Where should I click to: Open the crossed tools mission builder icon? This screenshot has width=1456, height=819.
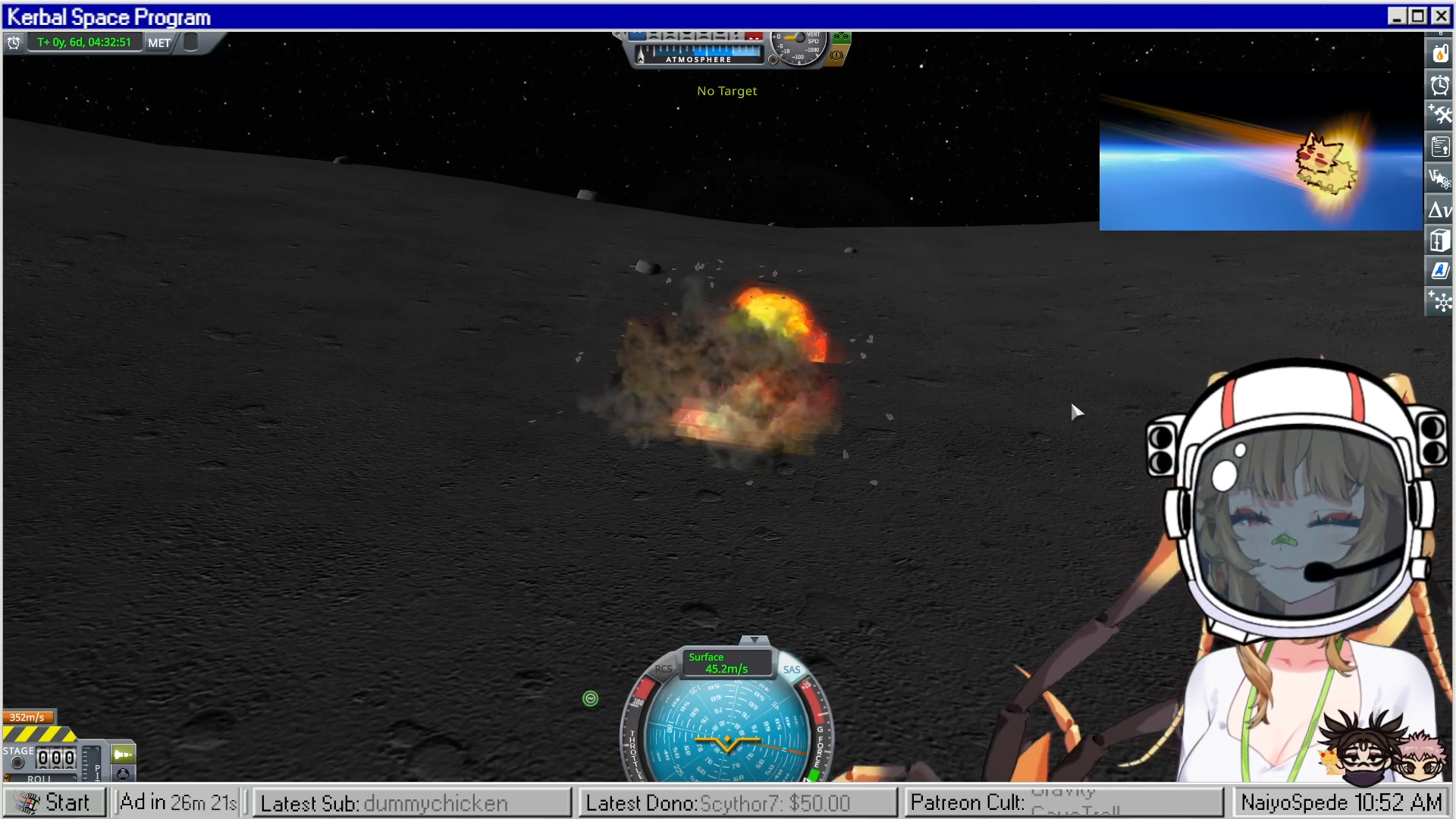click(1440, 115)
